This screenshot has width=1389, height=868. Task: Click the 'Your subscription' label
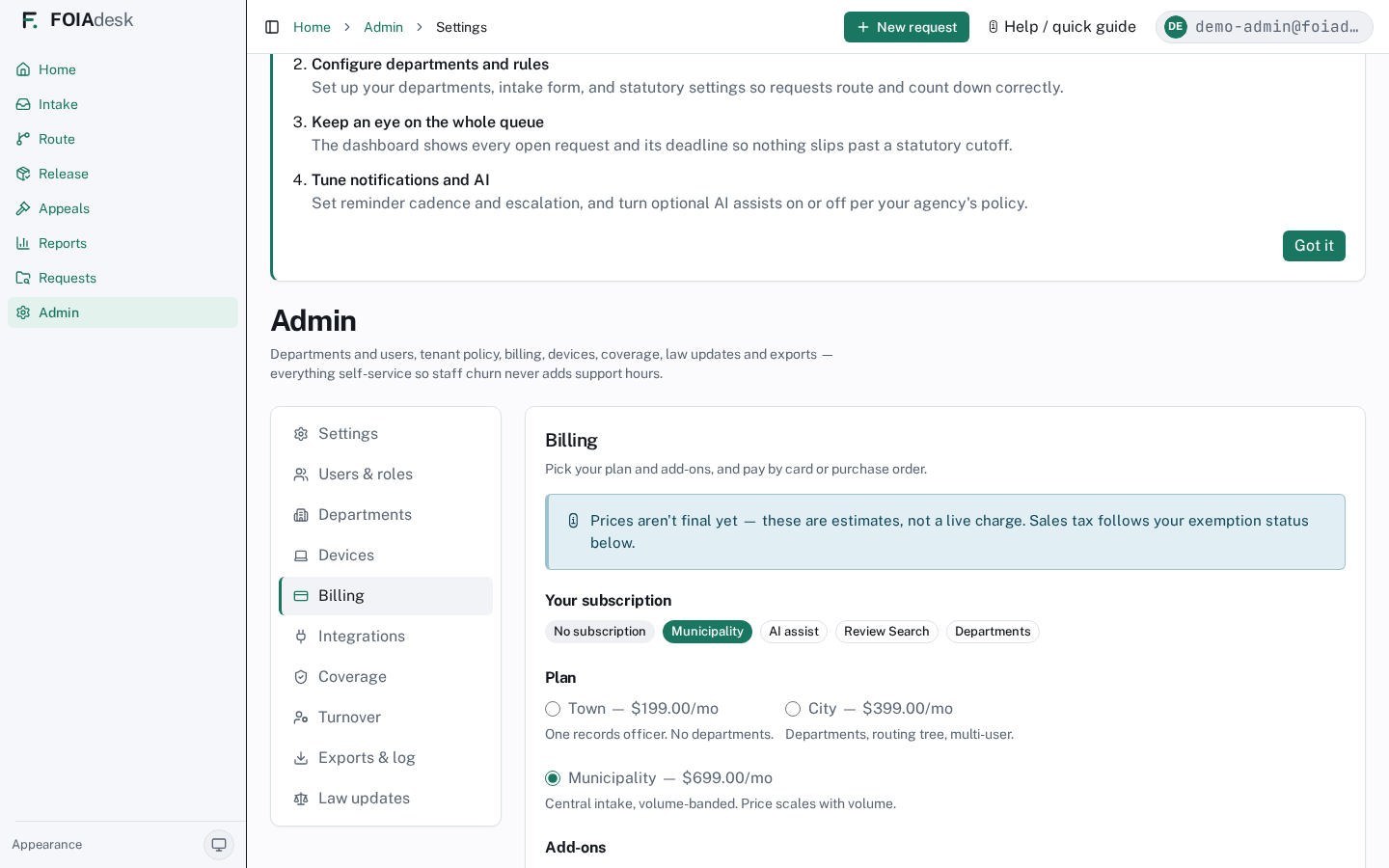tap(608, 601)
